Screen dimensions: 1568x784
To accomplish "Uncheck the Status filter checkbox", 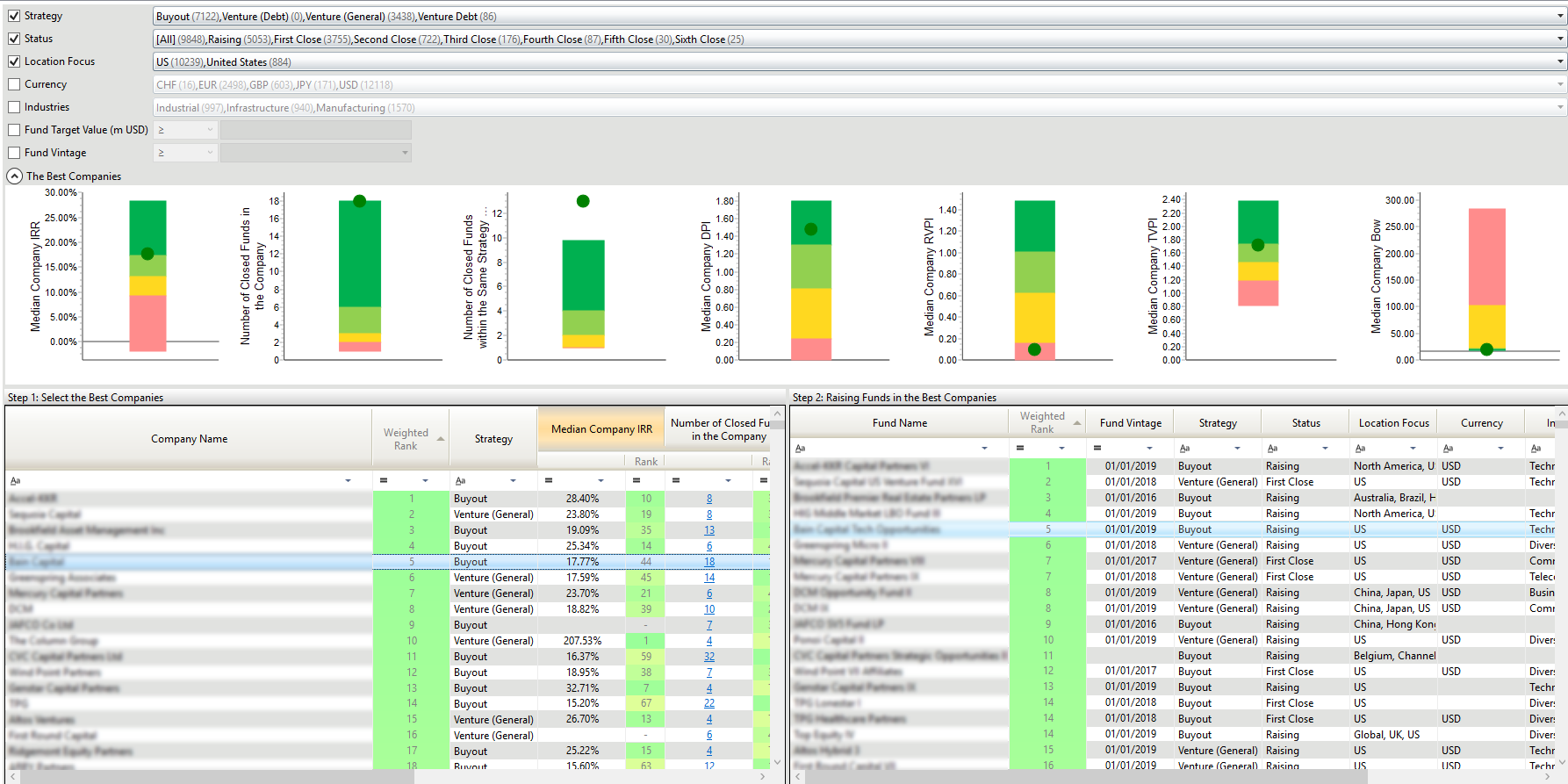I will [14, 39].
